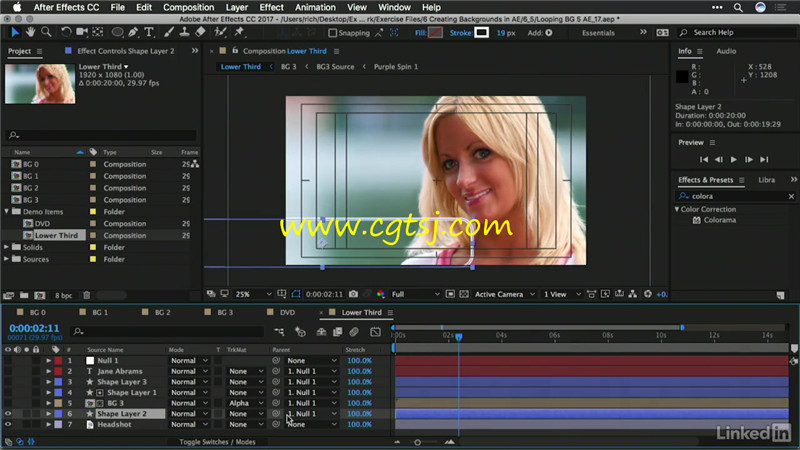The image size is (800, 450).
Task: Toggle transparency grid in viewer
Action: click(464, 294)
